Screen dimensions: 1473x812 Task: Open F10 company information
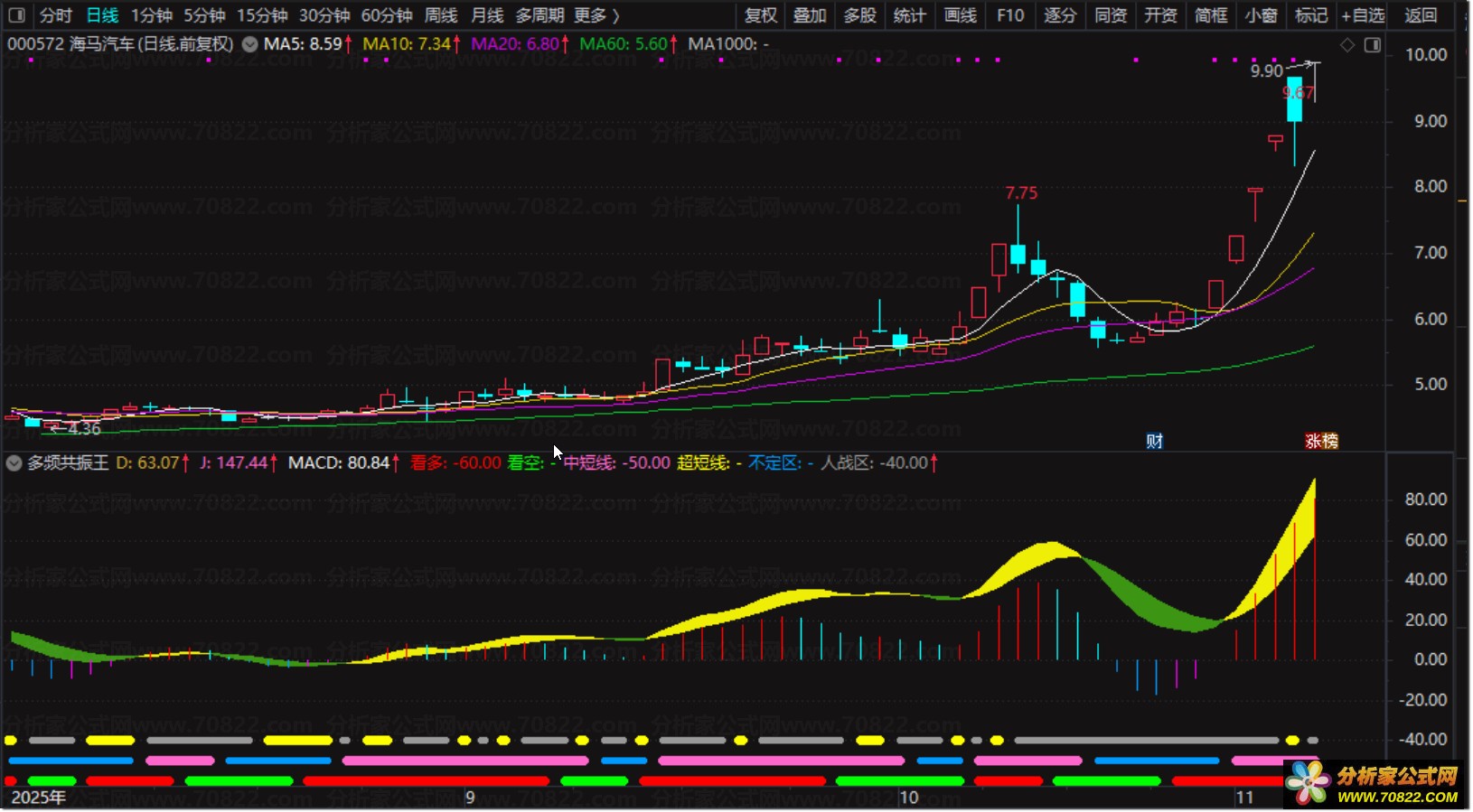pyautogui.click(x=1009, y=15)
